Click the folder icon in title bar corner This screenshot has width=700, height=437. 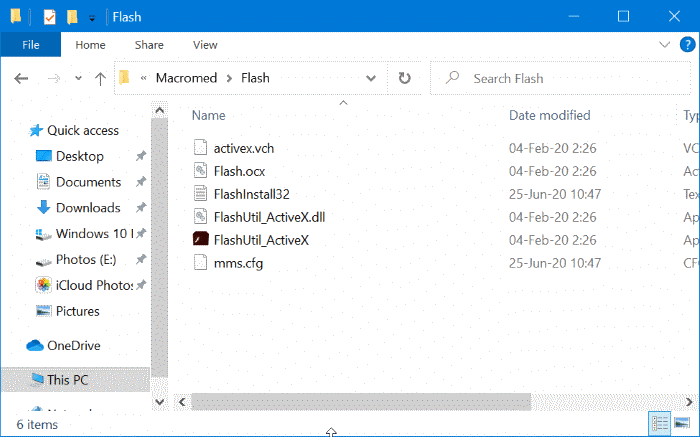coord(16,17)
